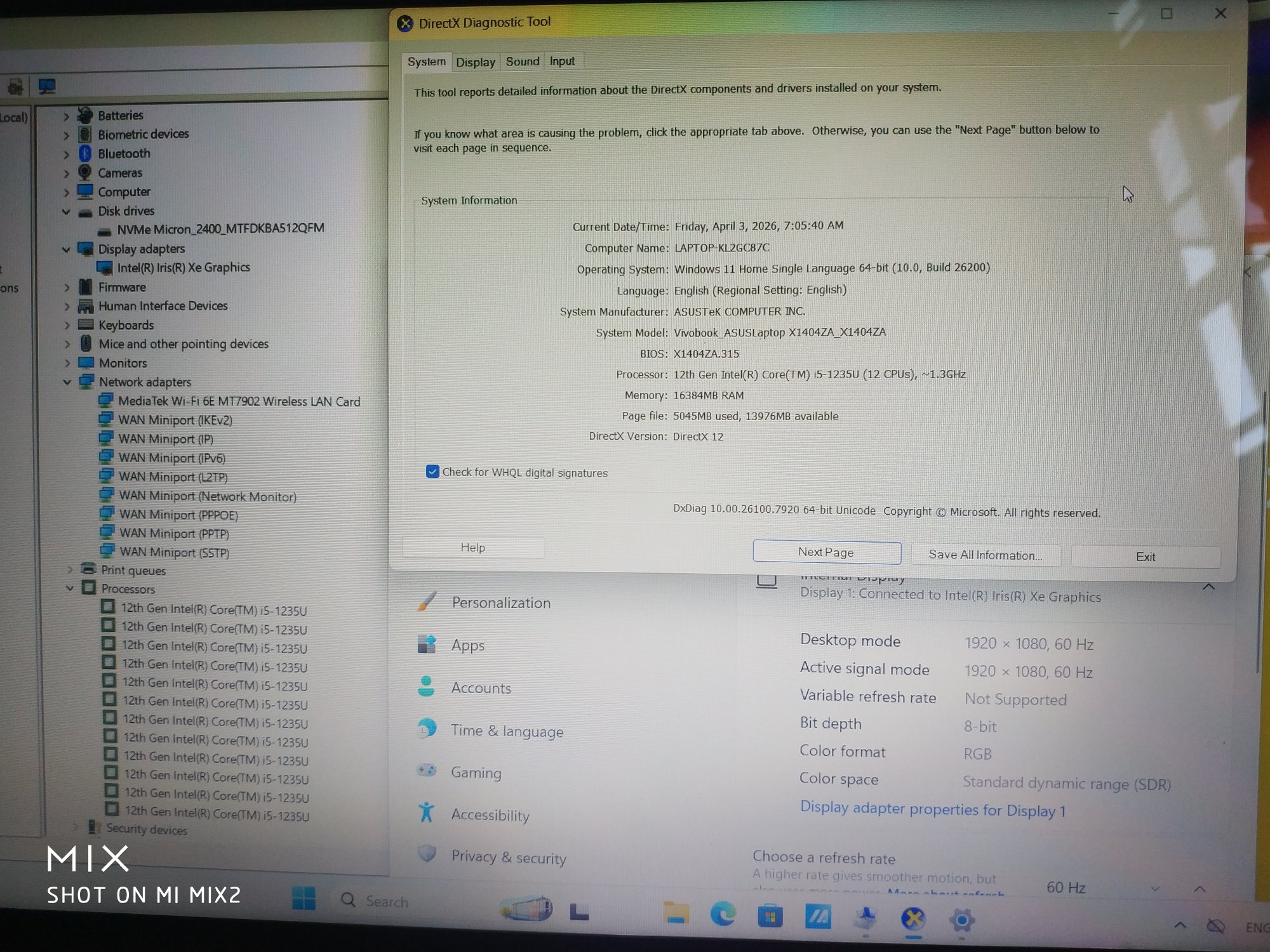Switch to the Display tab
Viewport: 1270px width, 952px height.
pos(475,62)
